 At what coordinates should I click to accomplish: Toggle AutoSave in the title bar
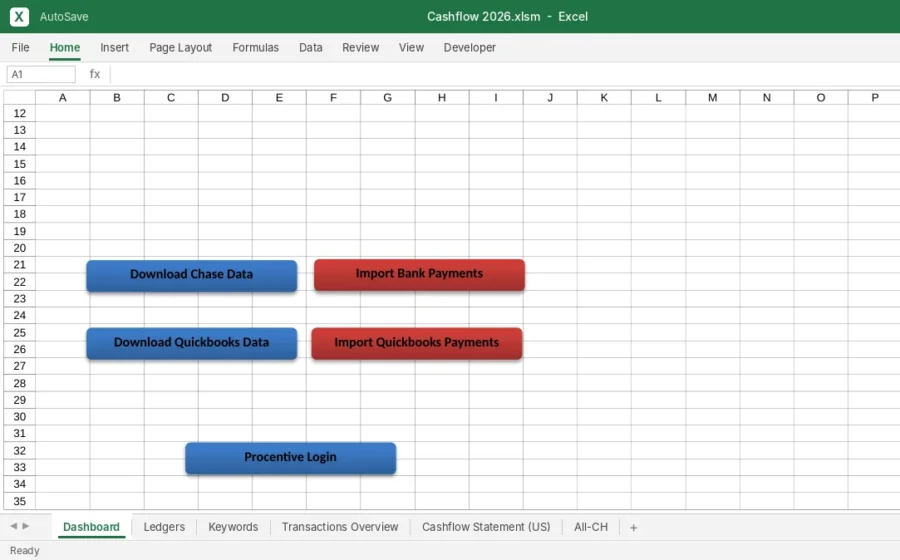point(64,17)
